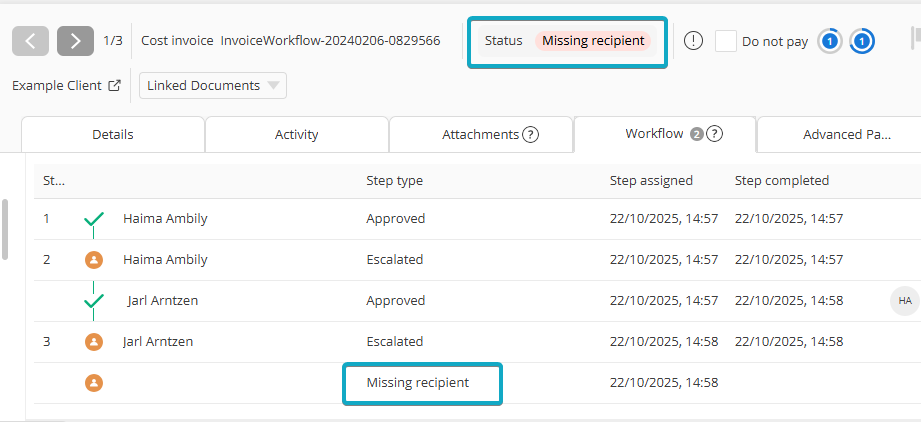Select the Missing recipient step type cell

click(x=417, y=383)
